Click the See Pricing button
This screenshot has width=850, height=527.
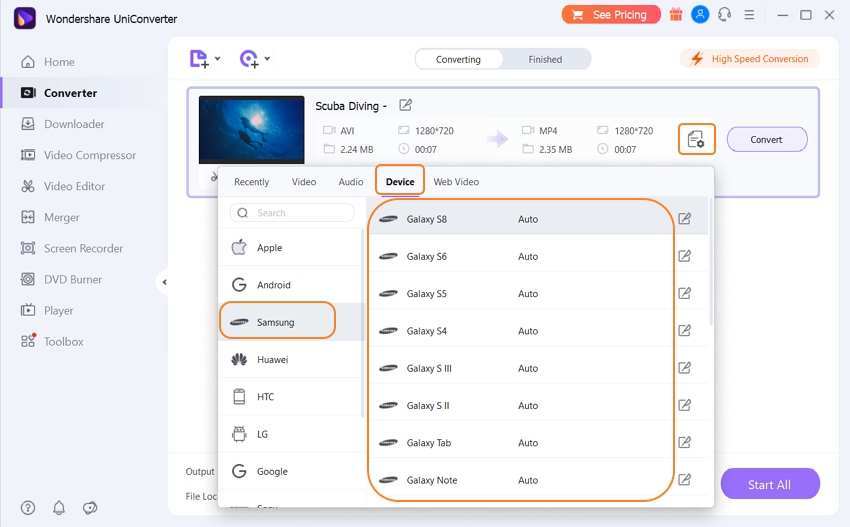pos(611,15)
